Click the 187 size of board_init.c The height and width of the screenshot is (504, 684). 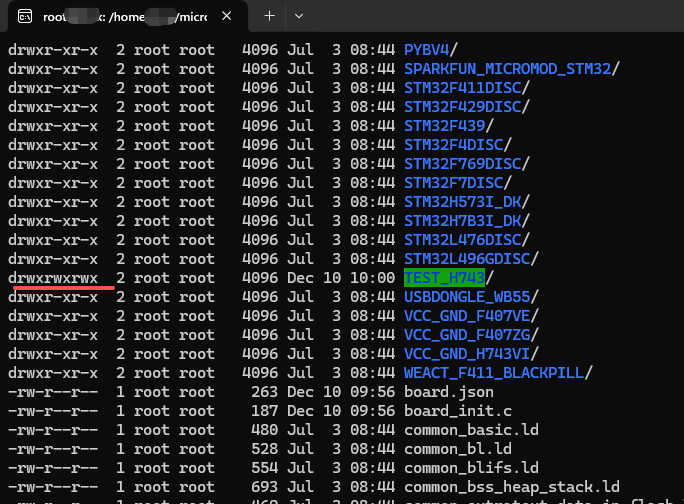(x=264, y=411)
